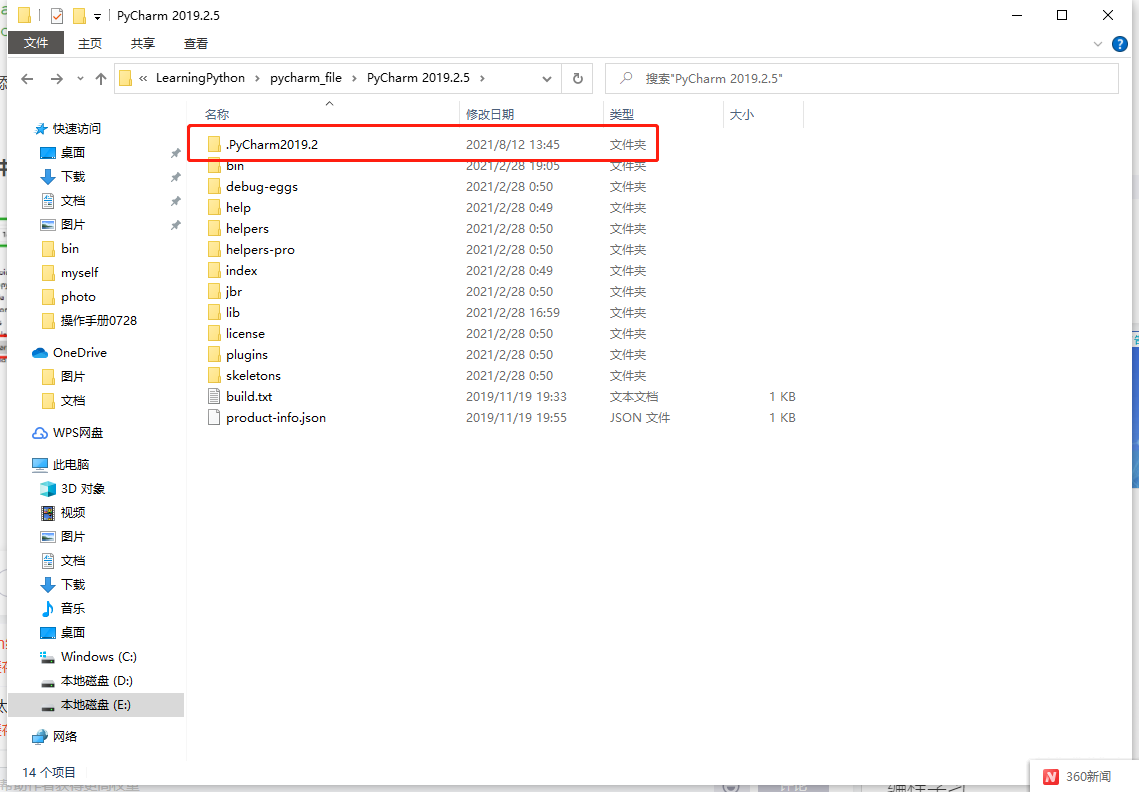The height and width of the screenshot is (792, 1139).
Task: Click the search box for PyCharm 2019.2.5
Action: tap(862, 78)
